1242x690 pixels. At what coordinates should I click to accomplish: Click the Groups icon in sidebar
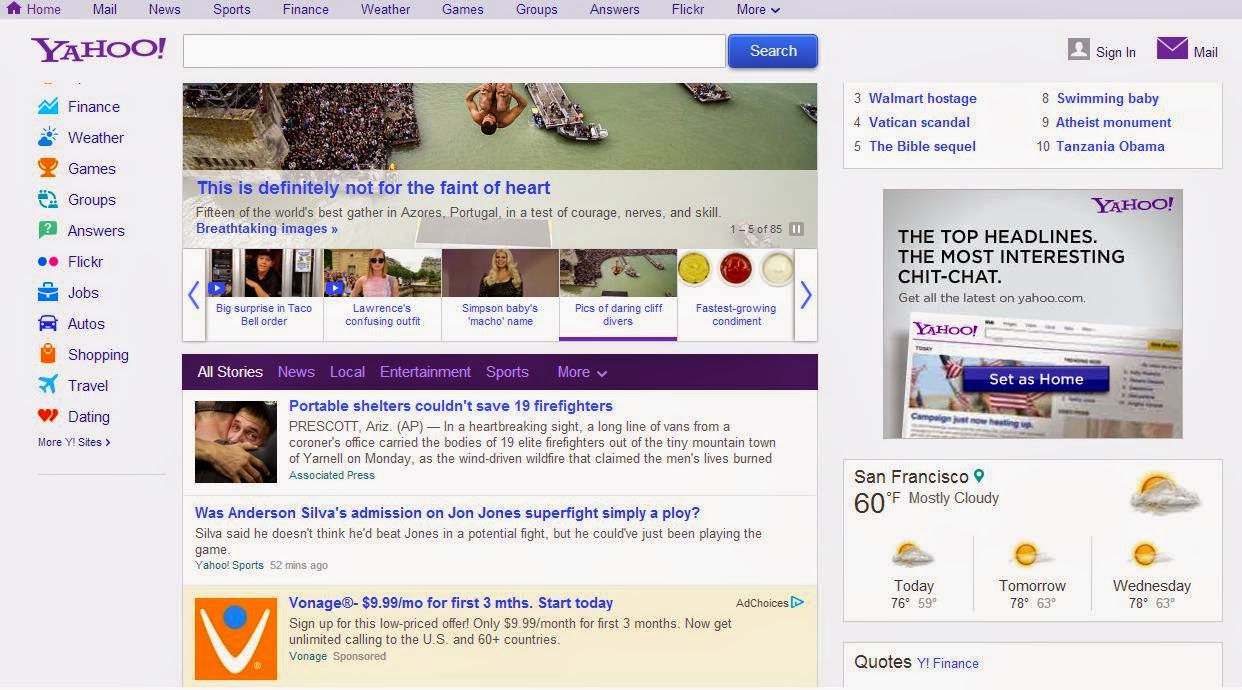48,199
